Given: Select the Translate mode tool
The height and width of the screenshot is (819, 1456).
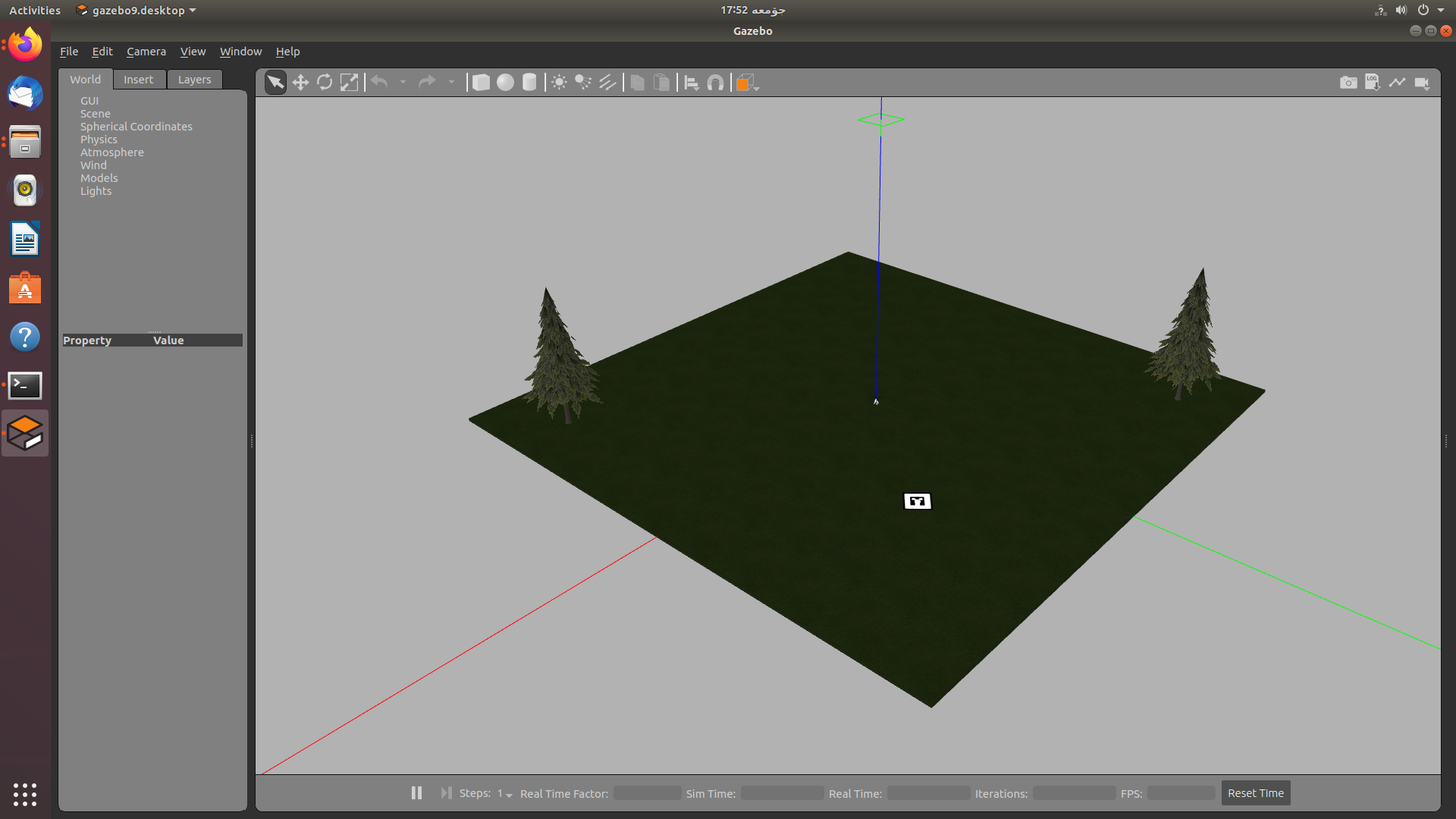Looking at the screenshot, I should [x=300, y=82].
